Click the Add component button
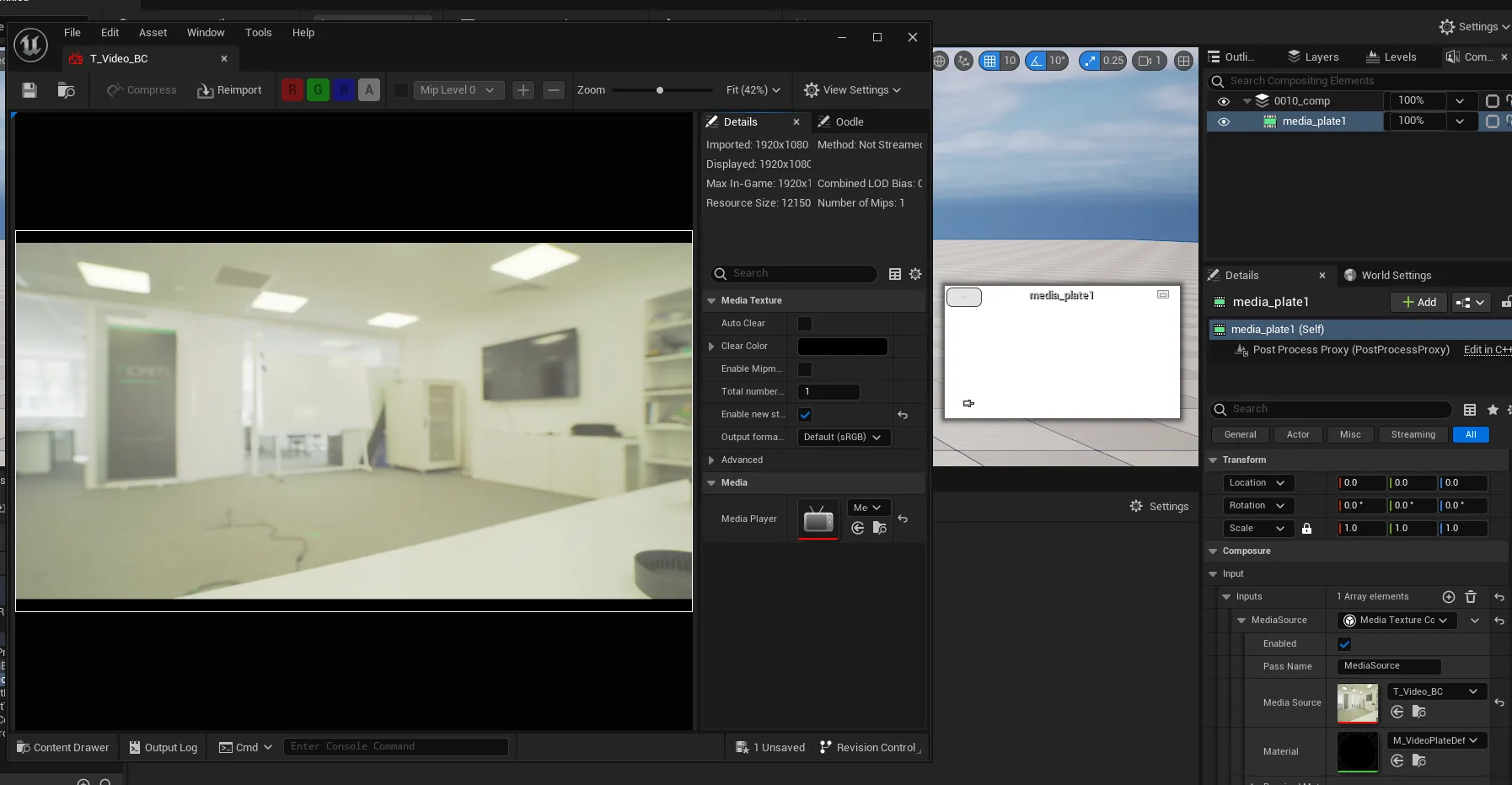The width and height of the screenshot is (1512, 785). tap(1419, 303)
